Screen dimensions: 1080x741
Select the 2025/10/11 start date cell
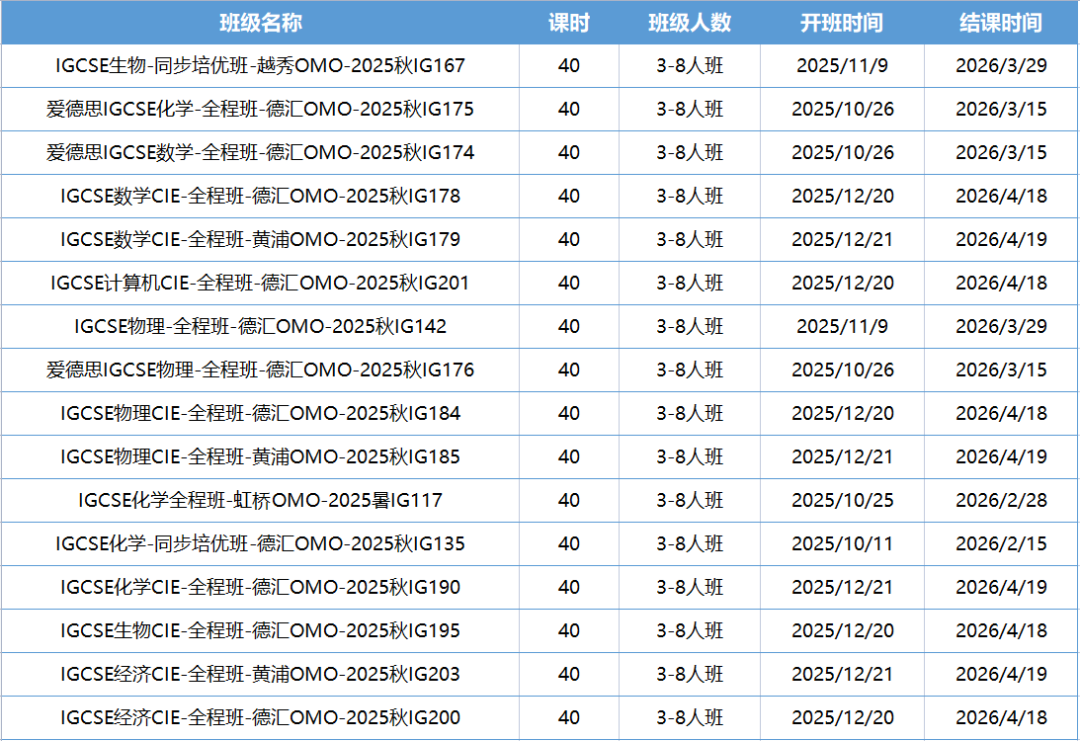[842, 544]
